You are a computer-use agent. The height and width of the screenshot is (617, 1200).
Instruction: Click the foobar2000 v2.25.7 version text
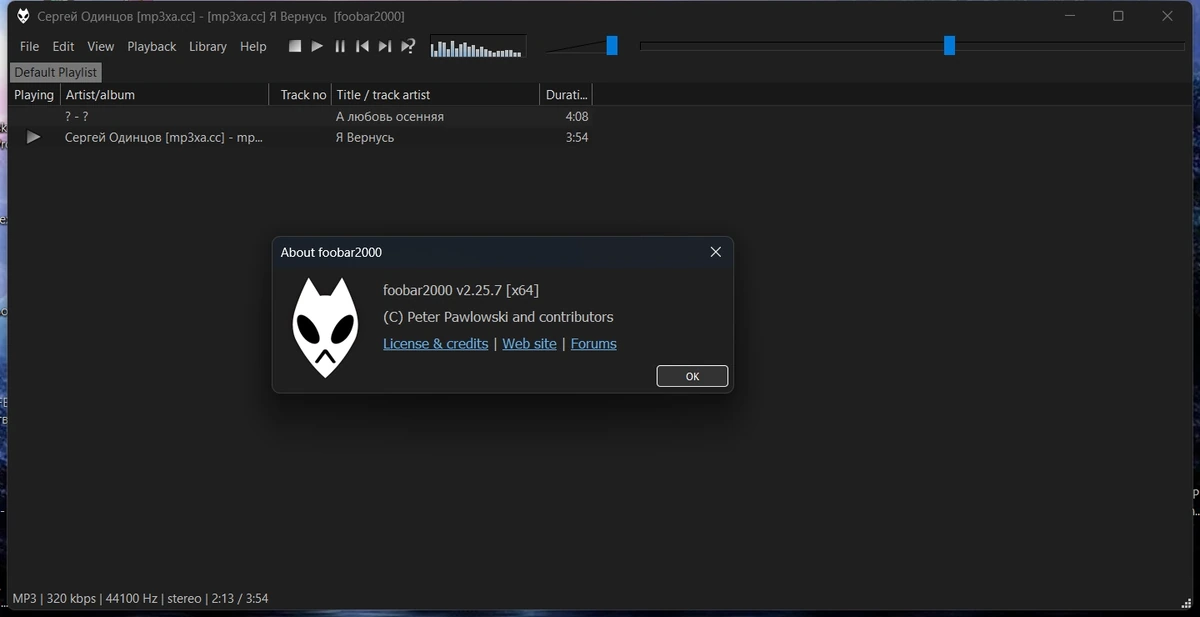(x=461, y=291)
